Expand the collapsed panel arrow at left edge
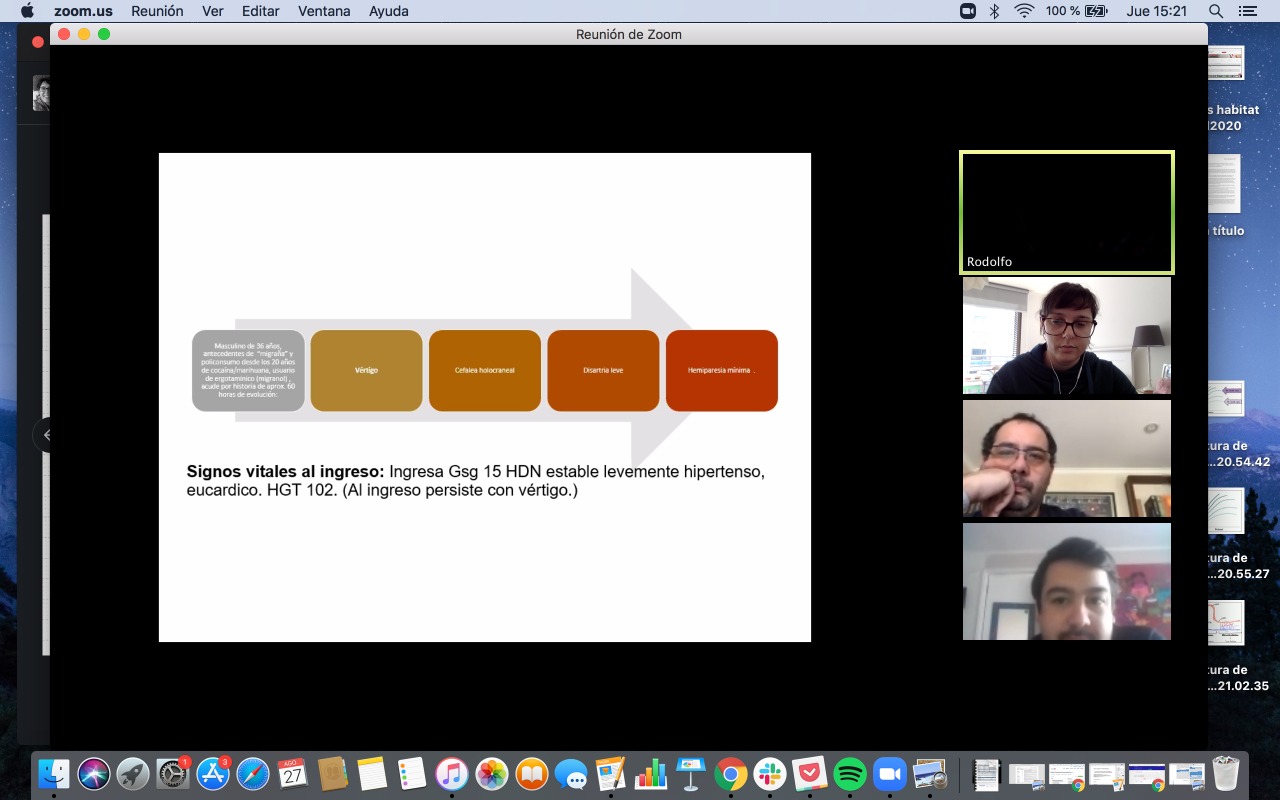1280x800 pixels. tap(45, 435)
